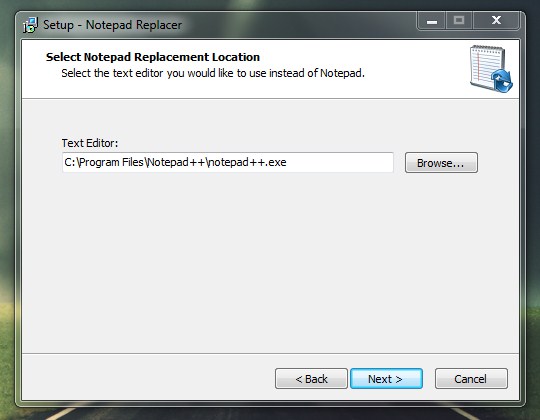Click the 'Select the text editor you would like' description

[x=213, y=73]
